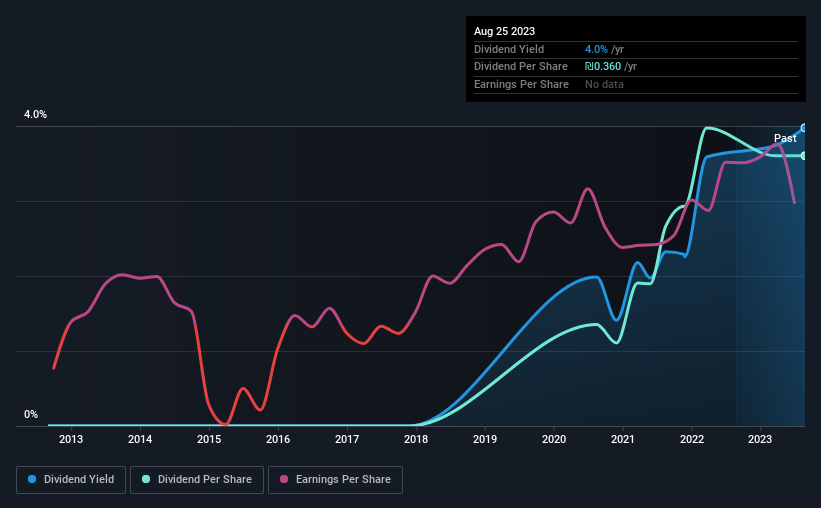This screenshot has width=821, height=508.
Task: Click the blue Dividend Yield endpoint marker
Action: click(x=804, y=128)
